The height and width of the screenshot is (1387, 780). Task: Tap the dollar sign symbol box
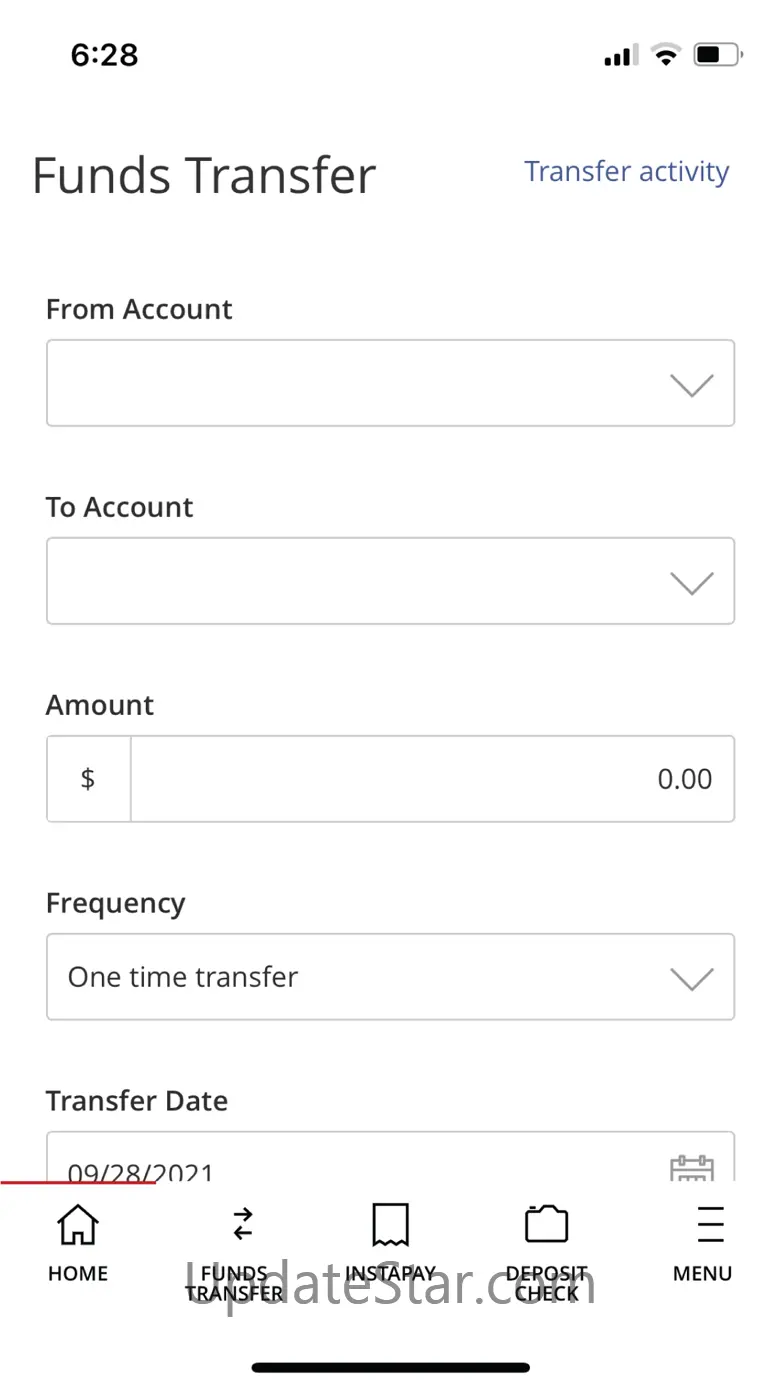point(88,779)
